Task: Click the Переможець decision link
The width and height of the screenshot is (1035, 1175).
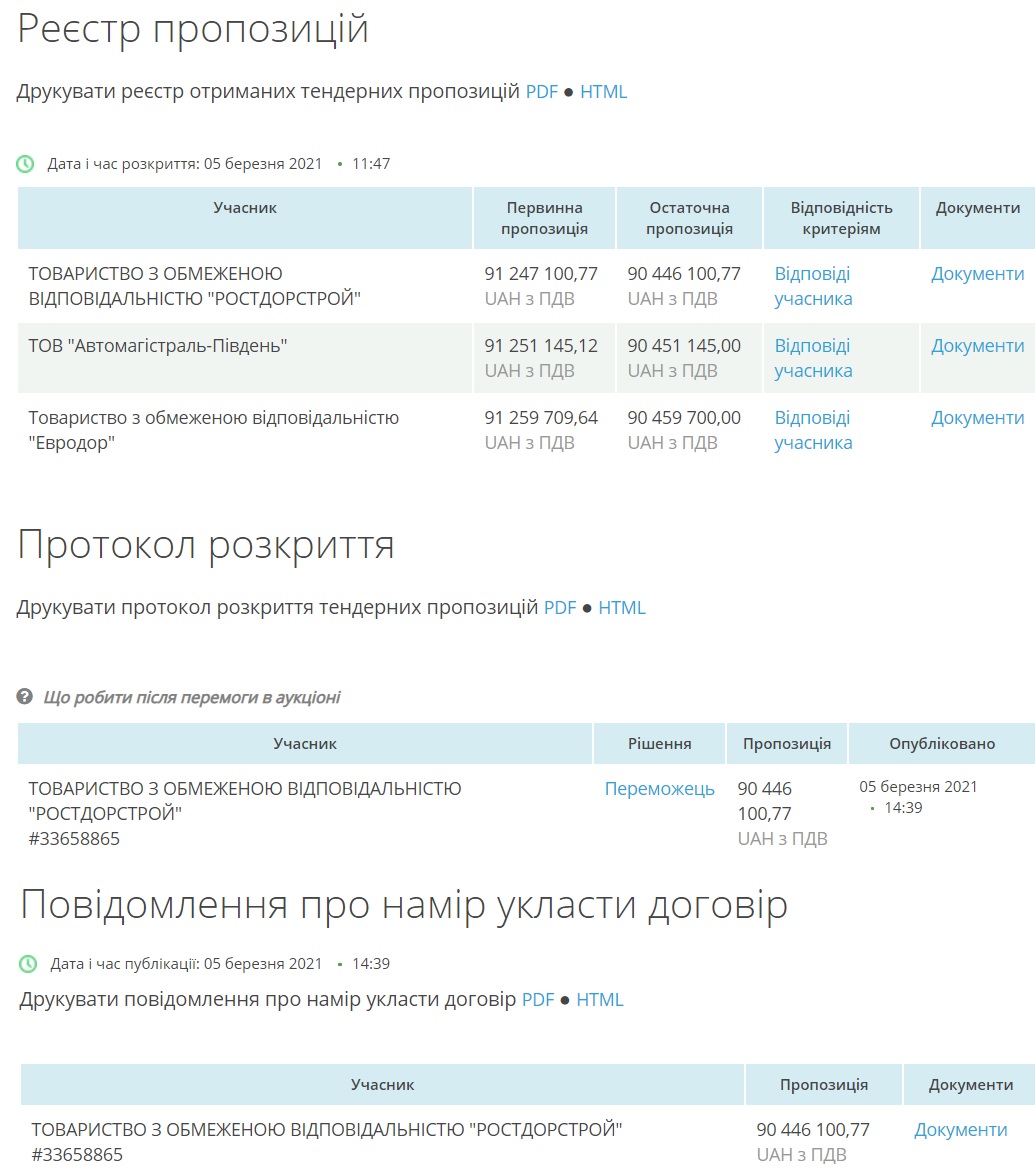Action: [659, 789]
